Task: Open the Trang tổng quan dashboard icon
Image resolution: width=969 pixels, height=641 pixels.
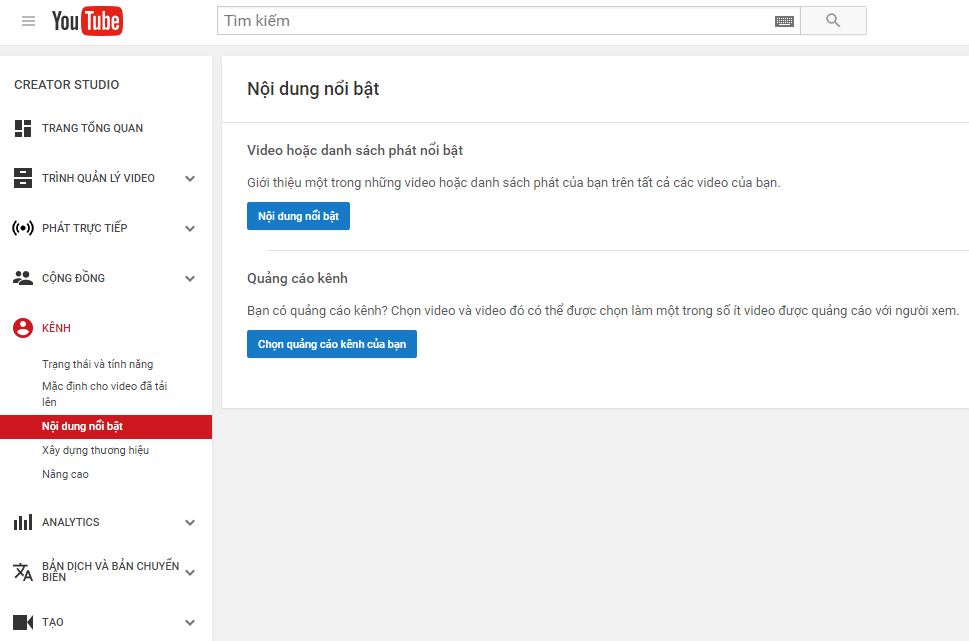Action: point(22,128)
